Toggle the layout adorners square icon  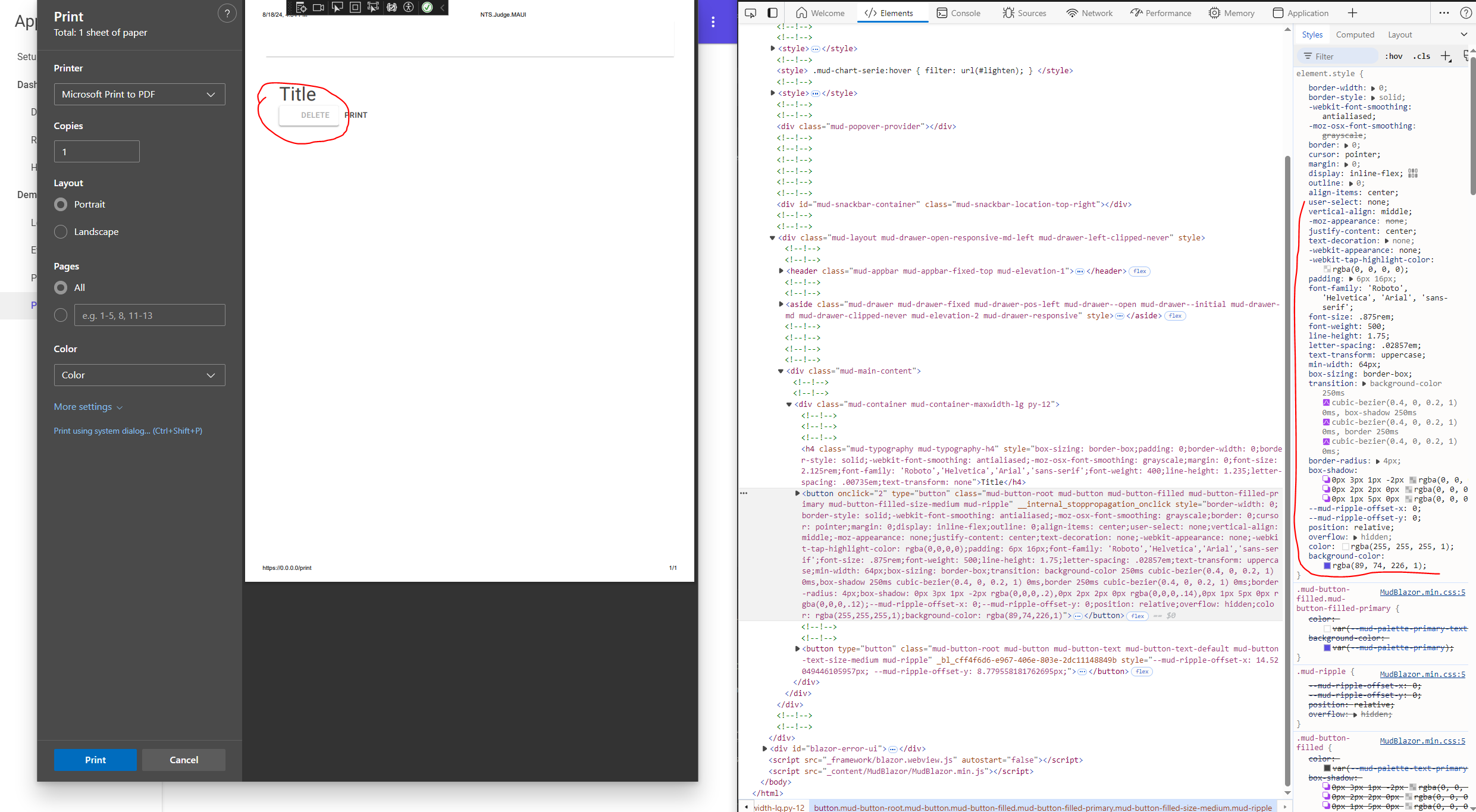355,7
